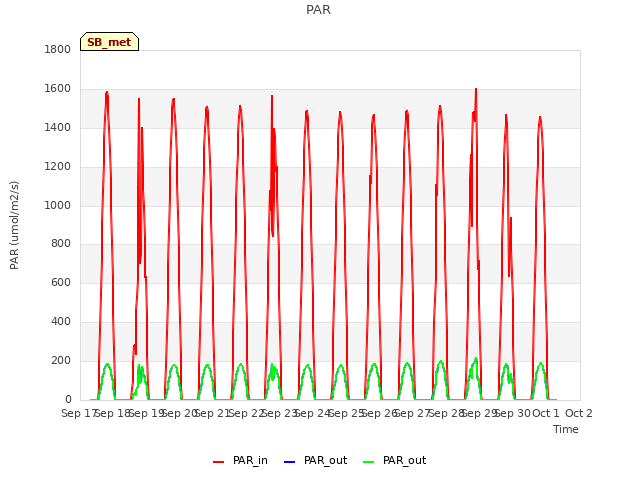Screen dimensions: 640x480
Task: Toggle the green PAR_out legend entry
Action: [x=394, y=460]
